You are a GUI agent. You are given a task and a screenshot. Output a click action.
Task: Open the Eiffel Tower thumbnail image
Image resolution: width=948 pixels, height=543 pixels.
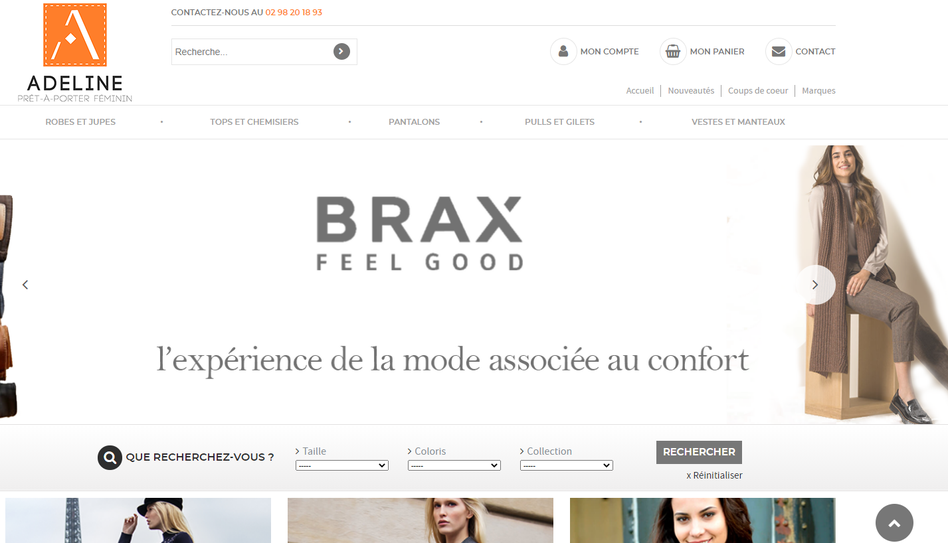coord(138,521)
